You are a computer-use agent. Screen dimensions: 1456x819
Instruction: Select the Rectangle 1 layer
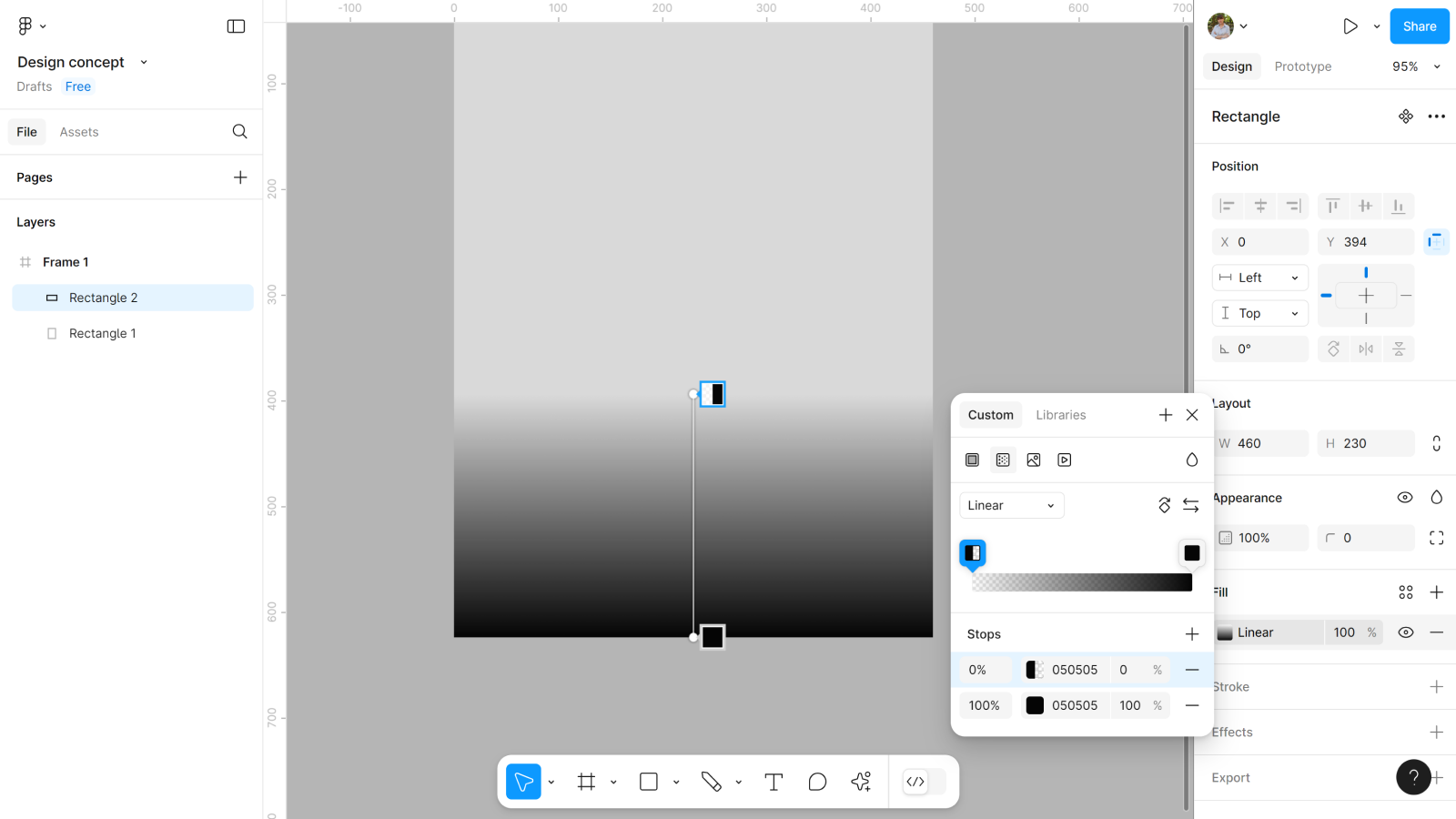pyautogui.click(x=103, y=334)
